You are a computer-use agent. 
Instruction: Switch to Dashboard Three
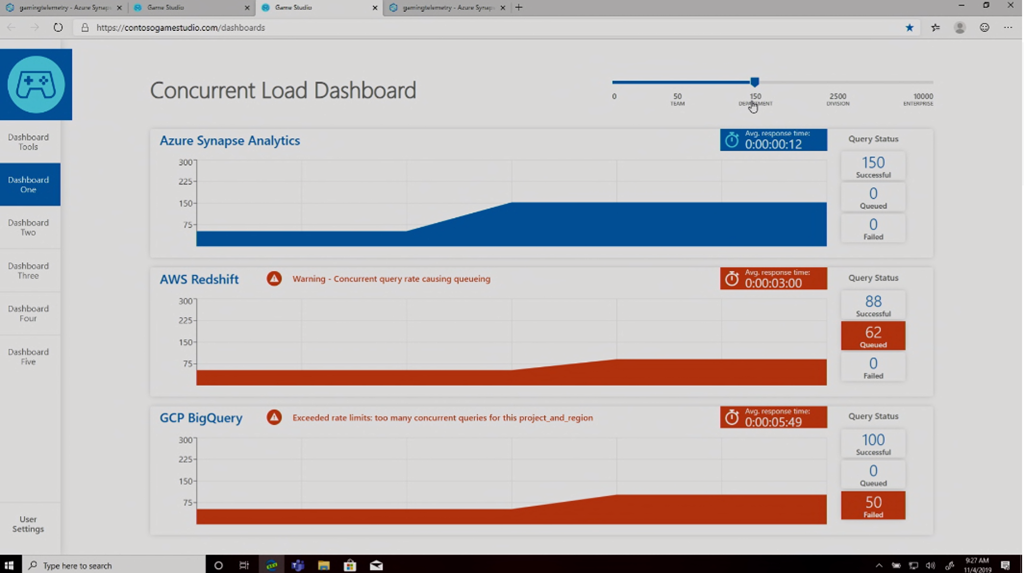point(29,271)
